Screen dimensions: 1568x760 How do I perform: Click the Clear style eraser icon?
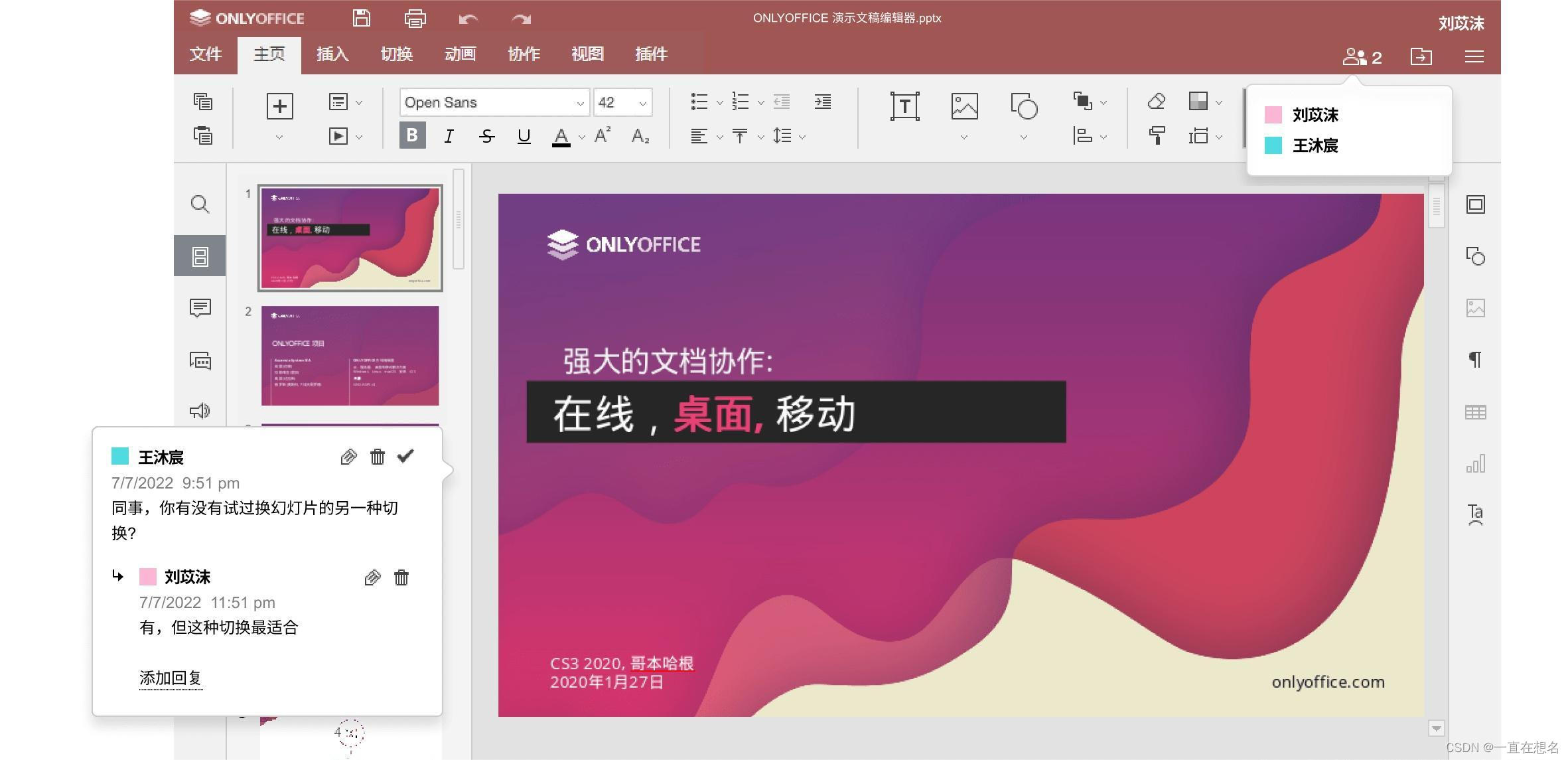coord(1156,102)
